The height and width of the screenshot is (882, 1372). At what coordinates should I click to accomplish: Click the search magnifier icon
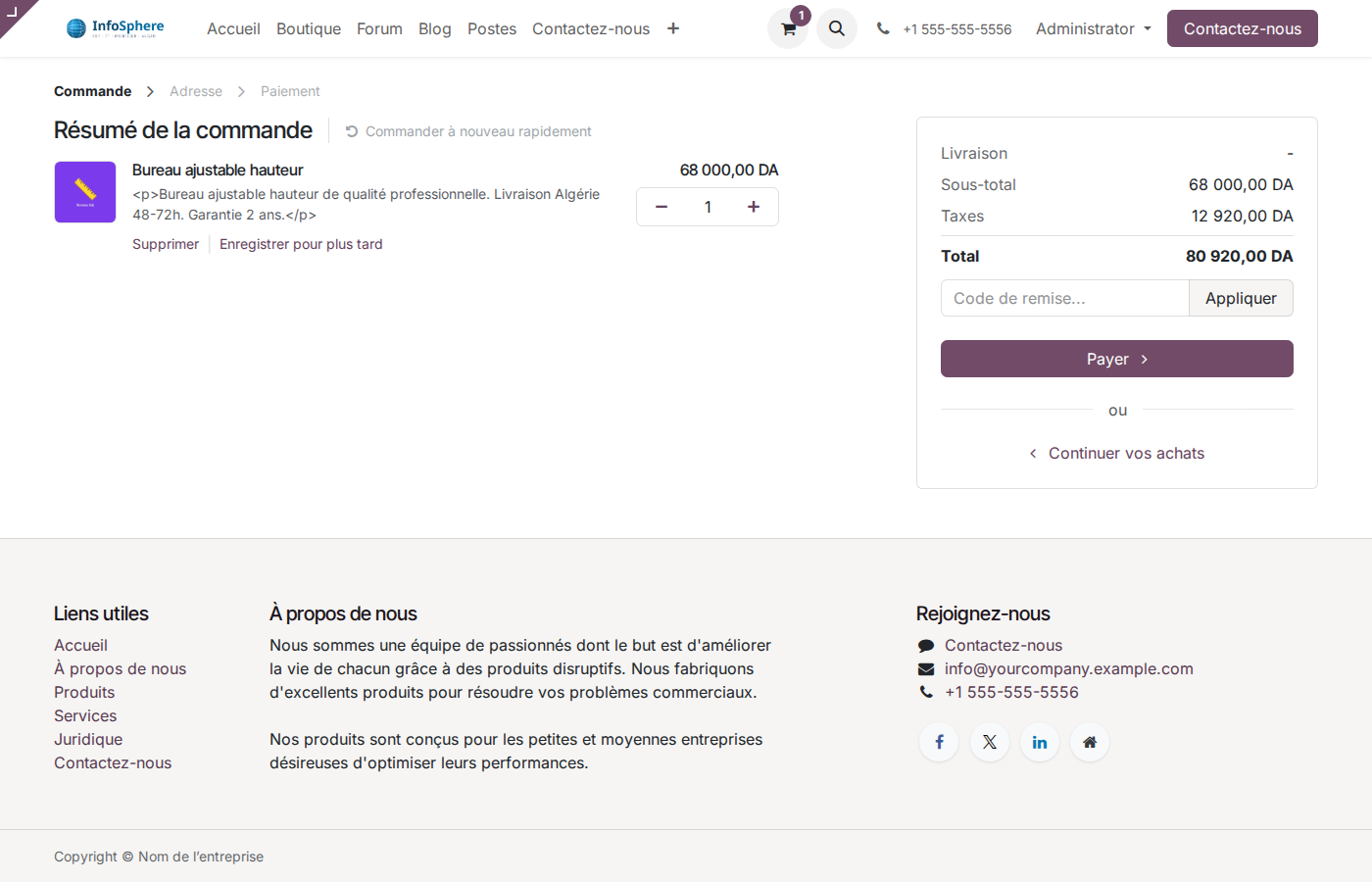pos(837,29)
